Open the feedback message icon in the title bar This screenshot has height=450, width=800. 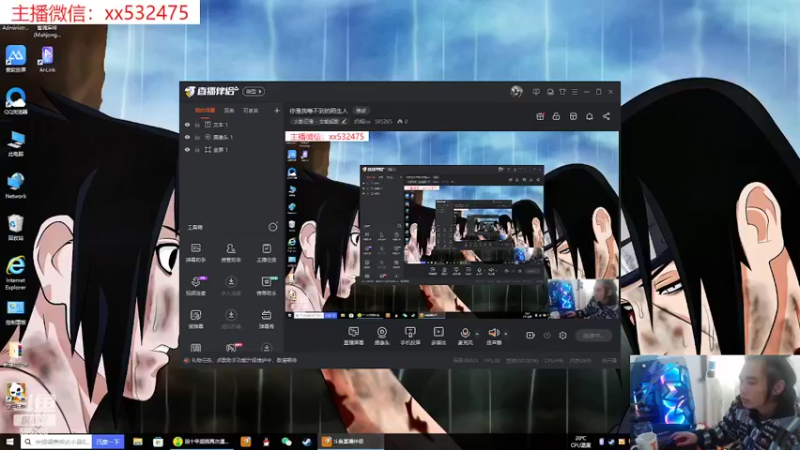pyautogui.click(x=536, y=92)
